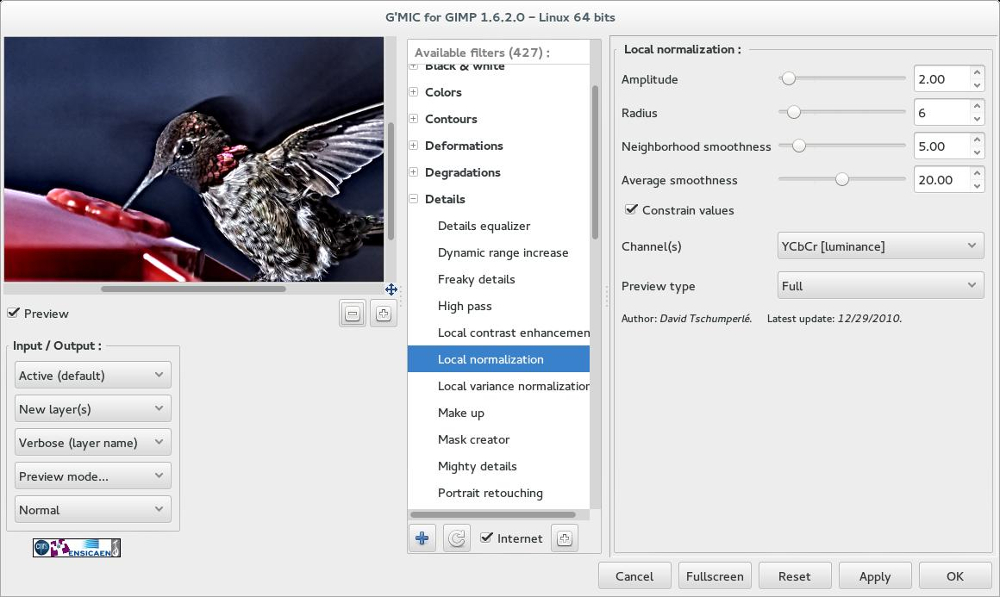Click the Reset button
The image size is (1000, 597).
point(794,576)
